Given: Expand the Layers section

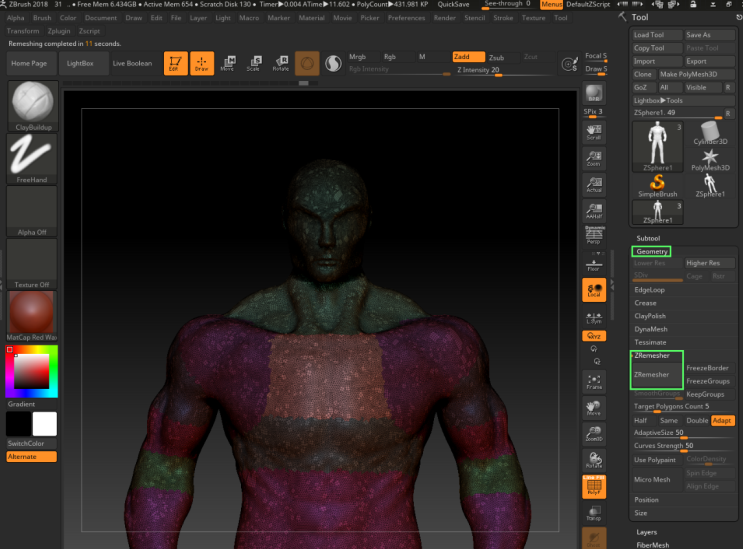Looking at the screenshot, I should tap(647, 532).
